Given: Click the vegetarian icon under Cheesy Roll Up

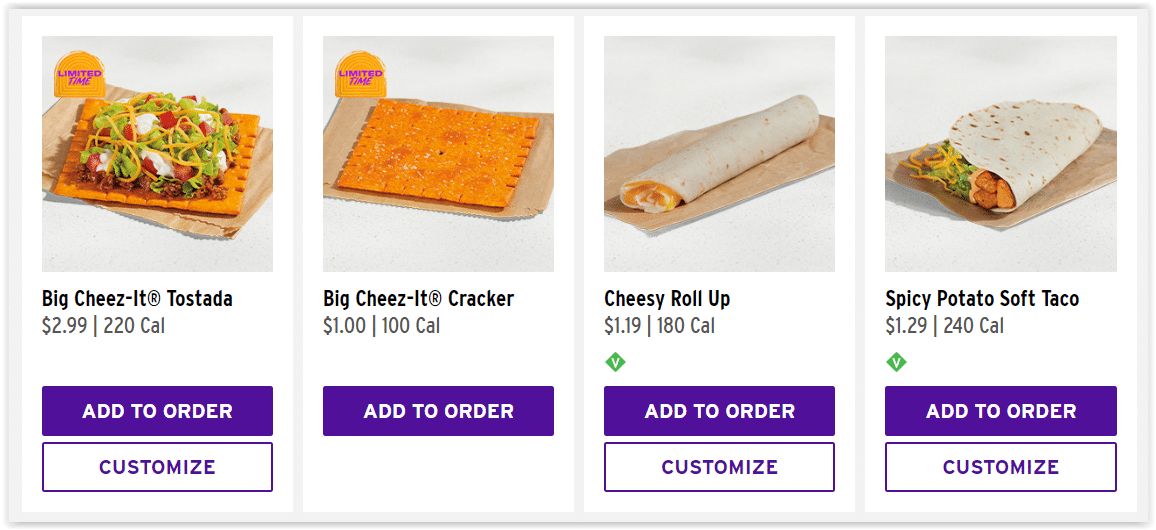Looking at the screenshot, I should (x=615, y=362).
